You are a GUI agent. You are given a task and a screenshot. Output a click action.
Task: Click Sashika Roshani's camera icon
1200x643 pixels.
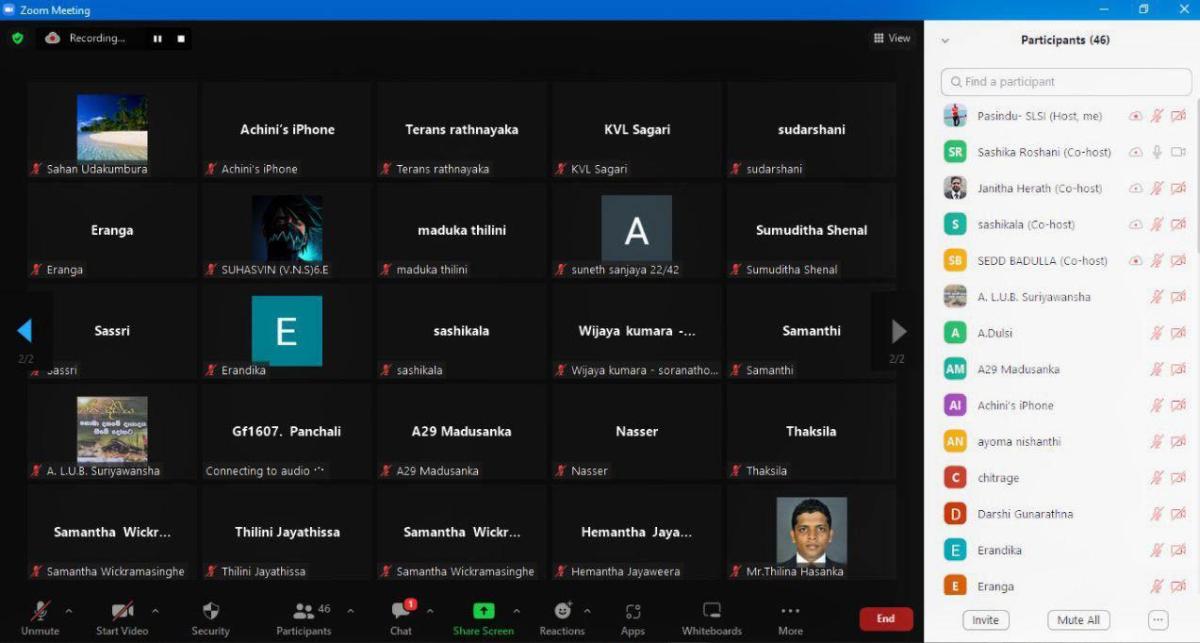pos(1179,152)
